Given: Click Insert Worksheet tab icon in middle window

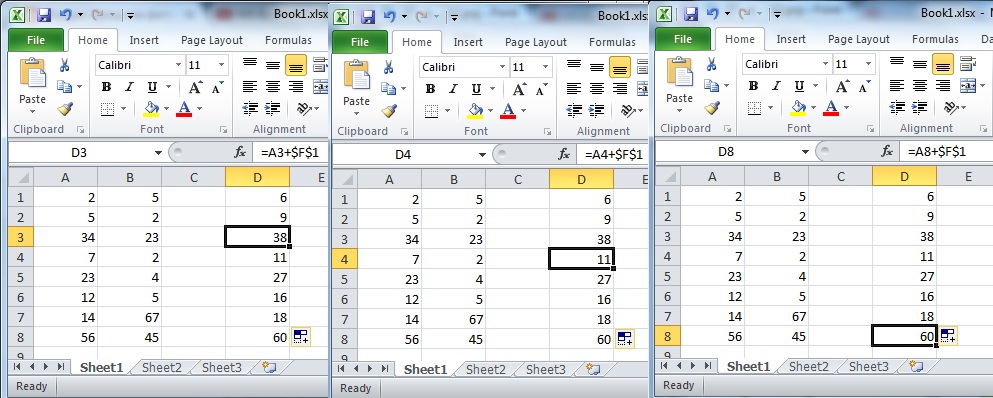Looking at the screenshot, I should click(593, 368).
